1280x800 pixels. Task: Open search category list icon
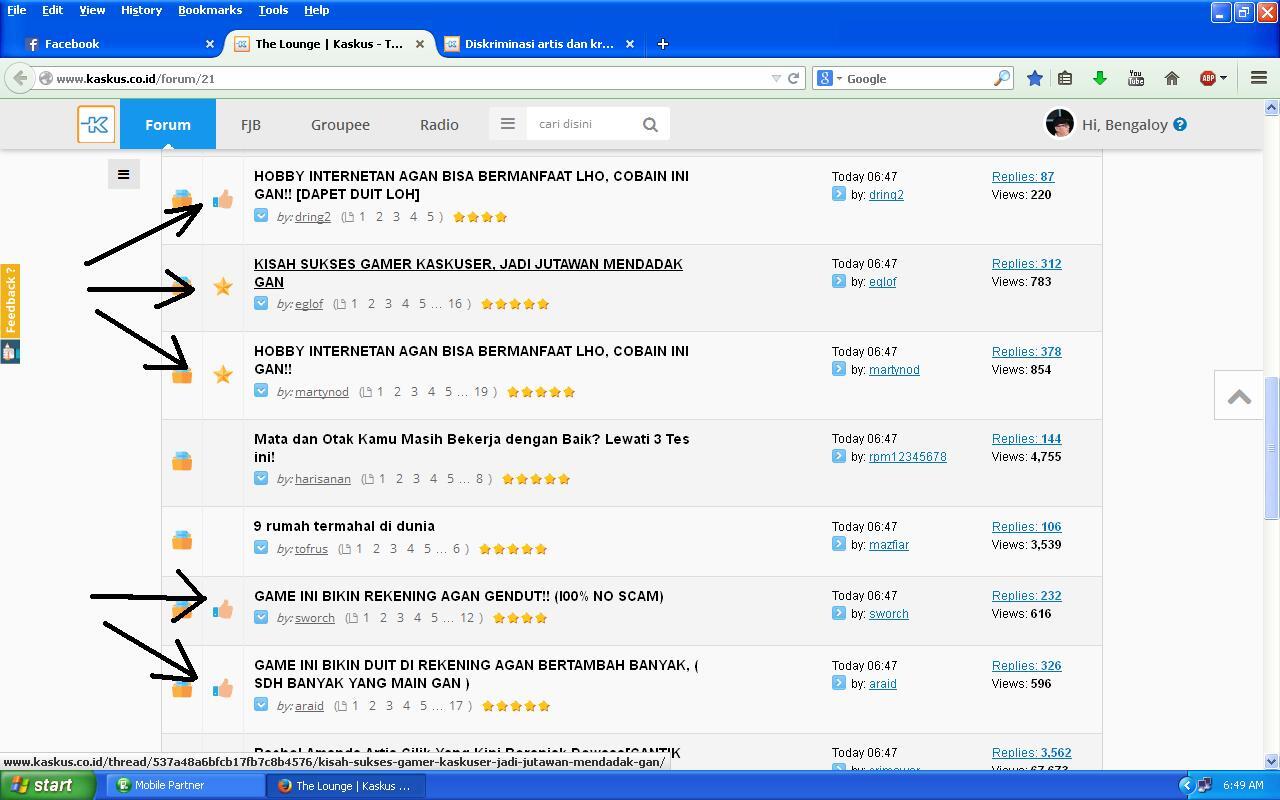coord(507,124)
